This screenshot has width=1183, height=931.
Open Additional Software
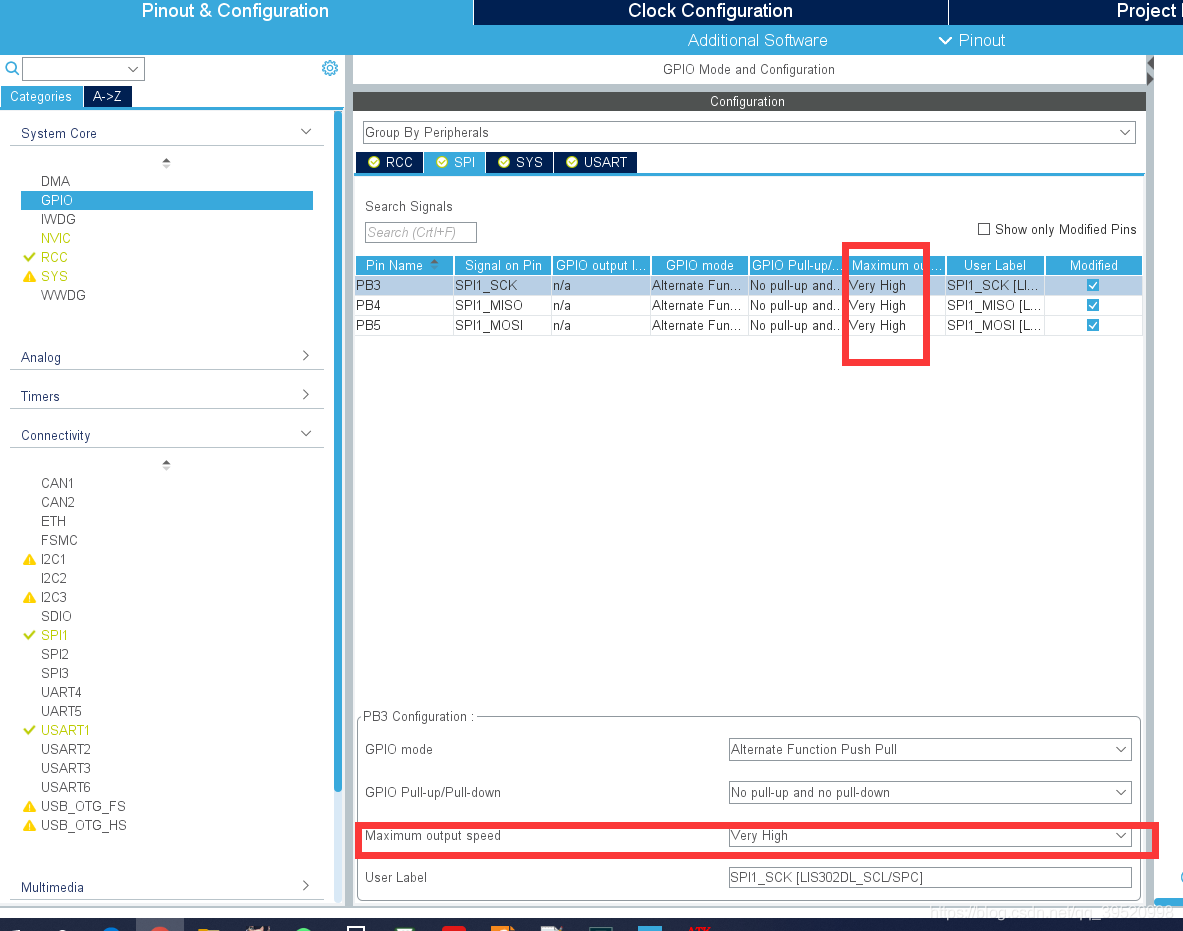point(757,40)
